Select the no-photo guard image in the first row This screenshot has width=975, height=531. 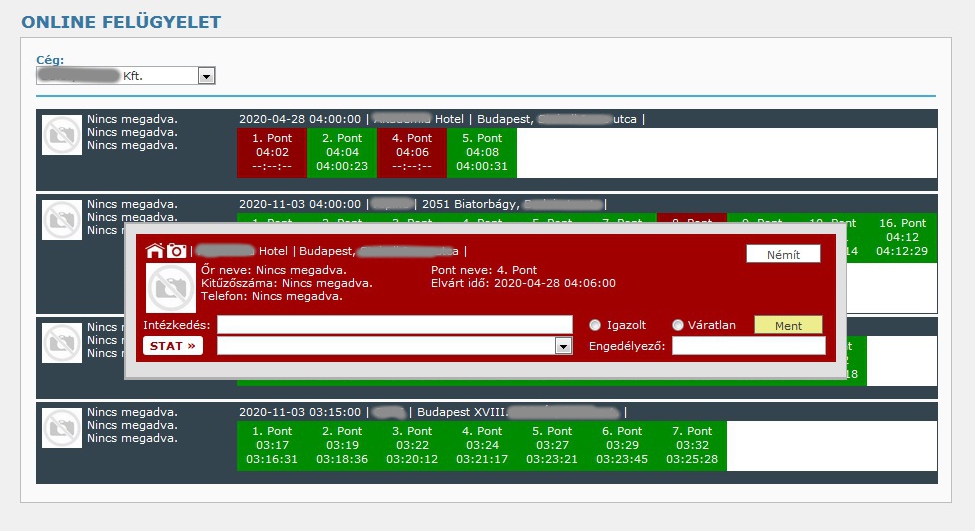[x=62, y=135]
